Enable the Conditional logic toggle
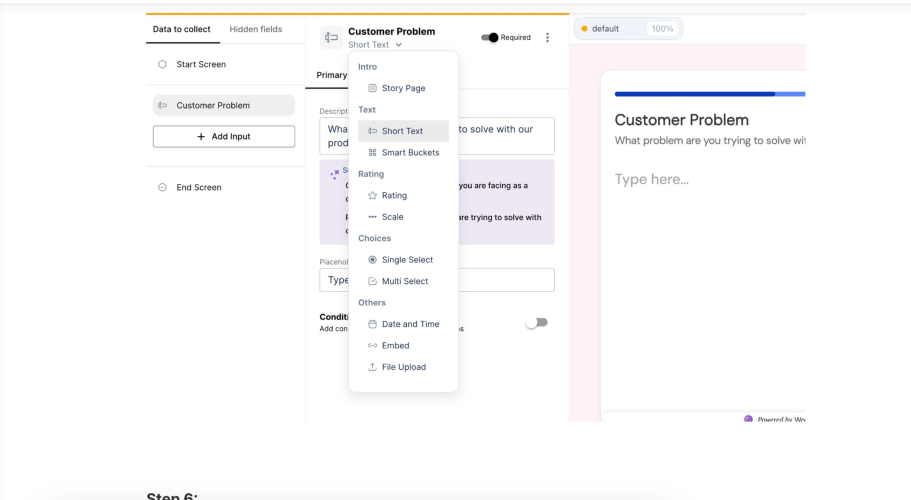Viewport: 911px width, 500px height. click(537, 323)
